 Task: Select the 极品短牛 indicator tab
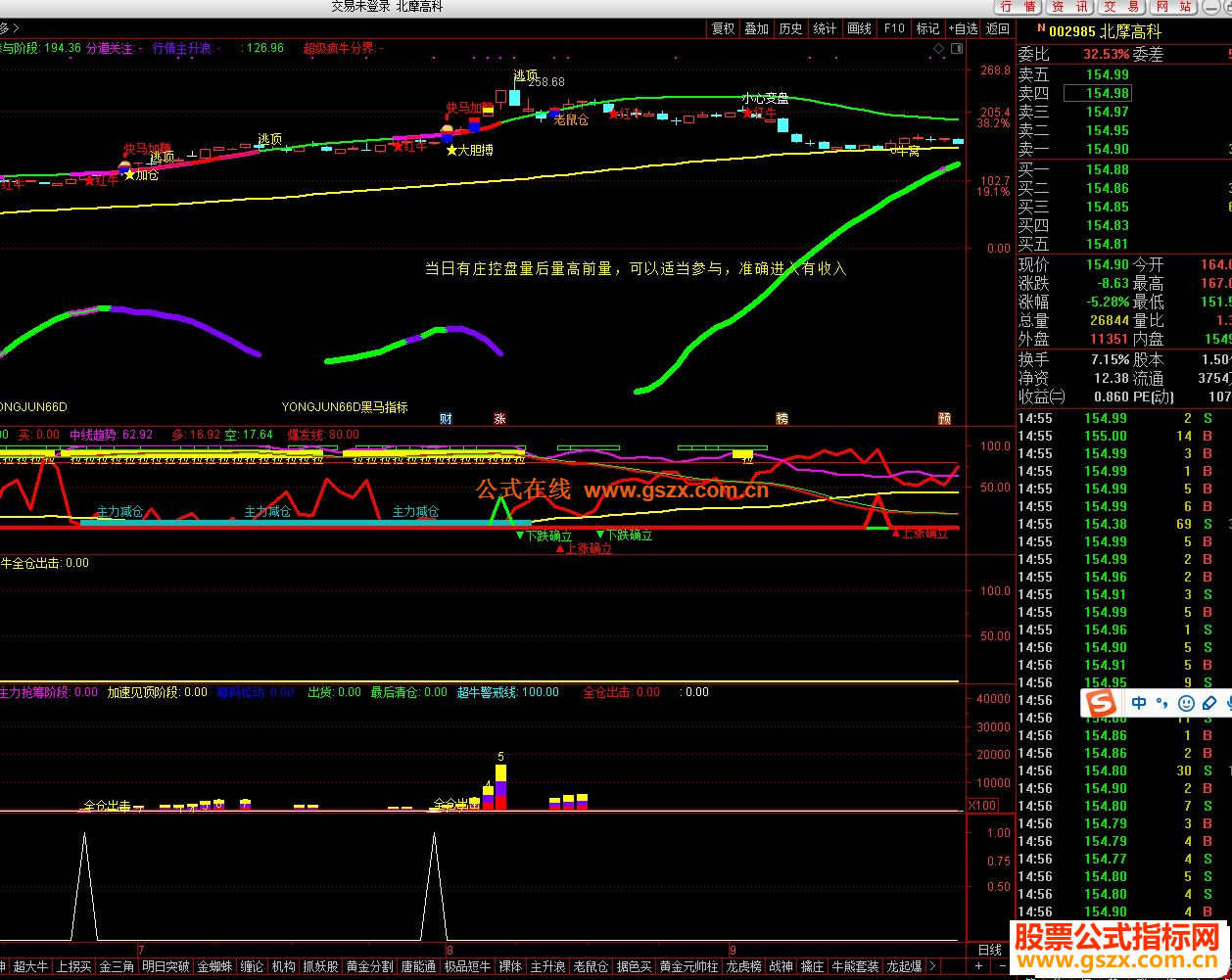467,966
